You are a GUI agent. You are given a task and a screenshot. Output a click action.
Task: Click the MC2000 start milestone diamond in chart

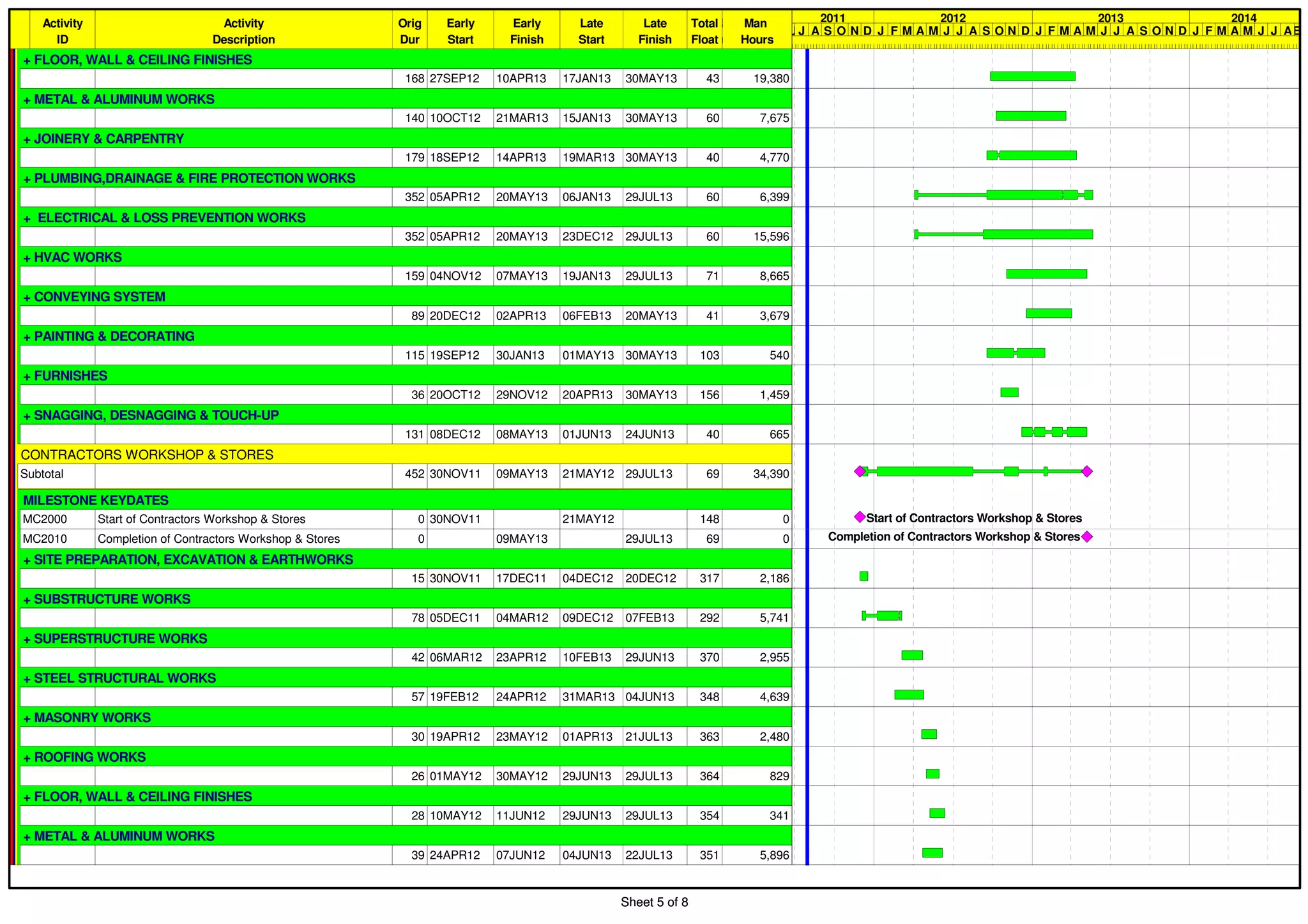(x=860, y=517)
